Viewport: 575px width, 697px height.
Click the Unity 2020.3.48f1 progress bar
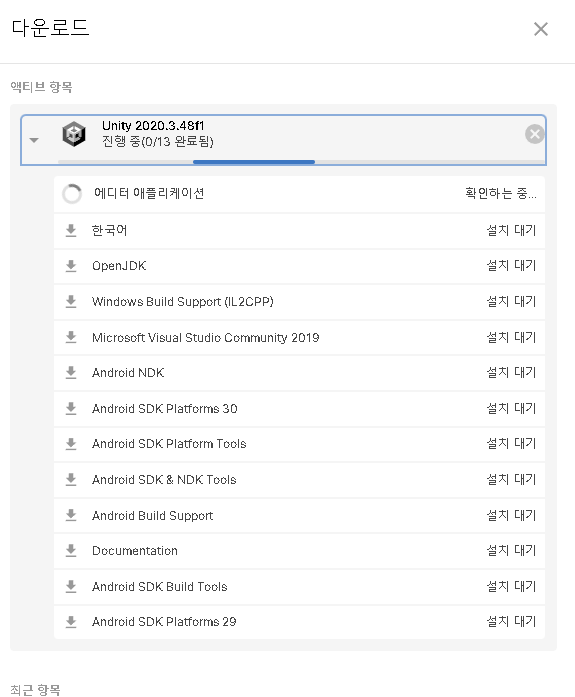point(301,162)
